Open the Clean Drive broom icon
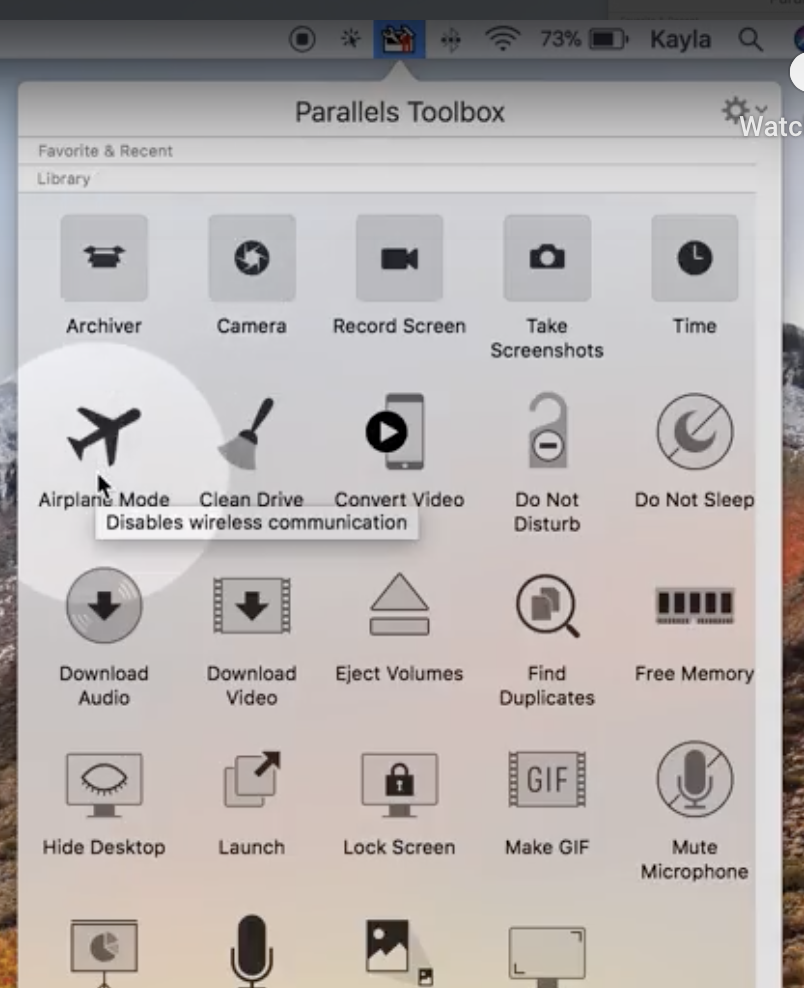The height and width of the screenshot is (988, 804). pyautogui.click(x=251, y=433)
